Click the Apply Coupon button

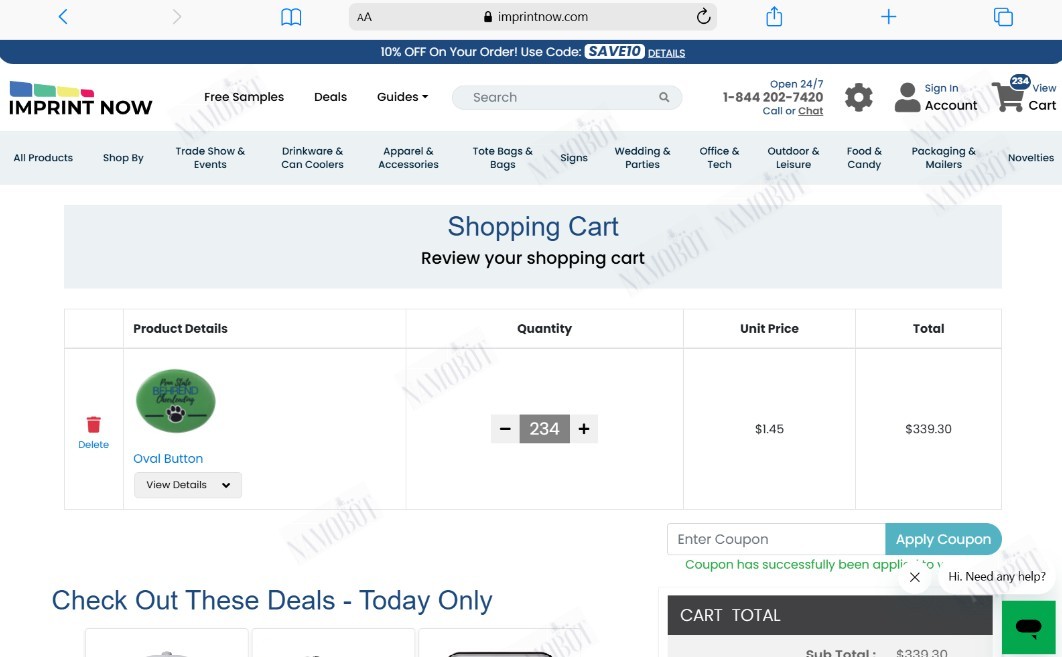point(943,539)
